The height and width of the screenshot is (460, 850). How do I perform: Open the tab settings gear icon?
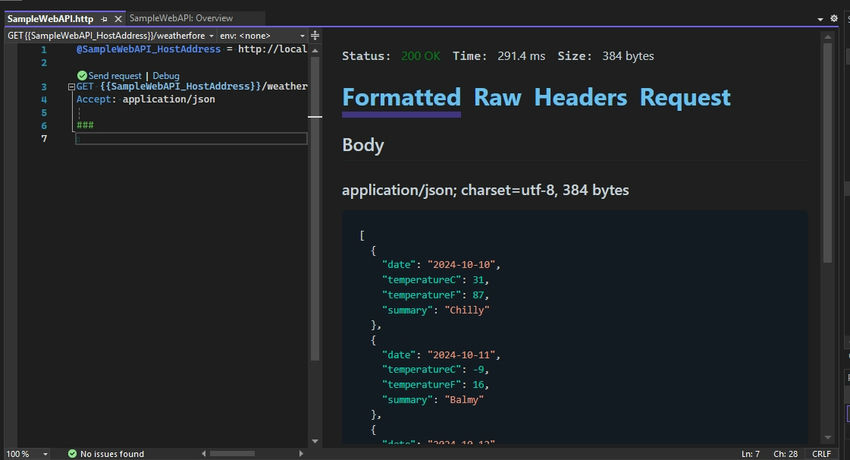pyautogui.click(x=834, y=18)
